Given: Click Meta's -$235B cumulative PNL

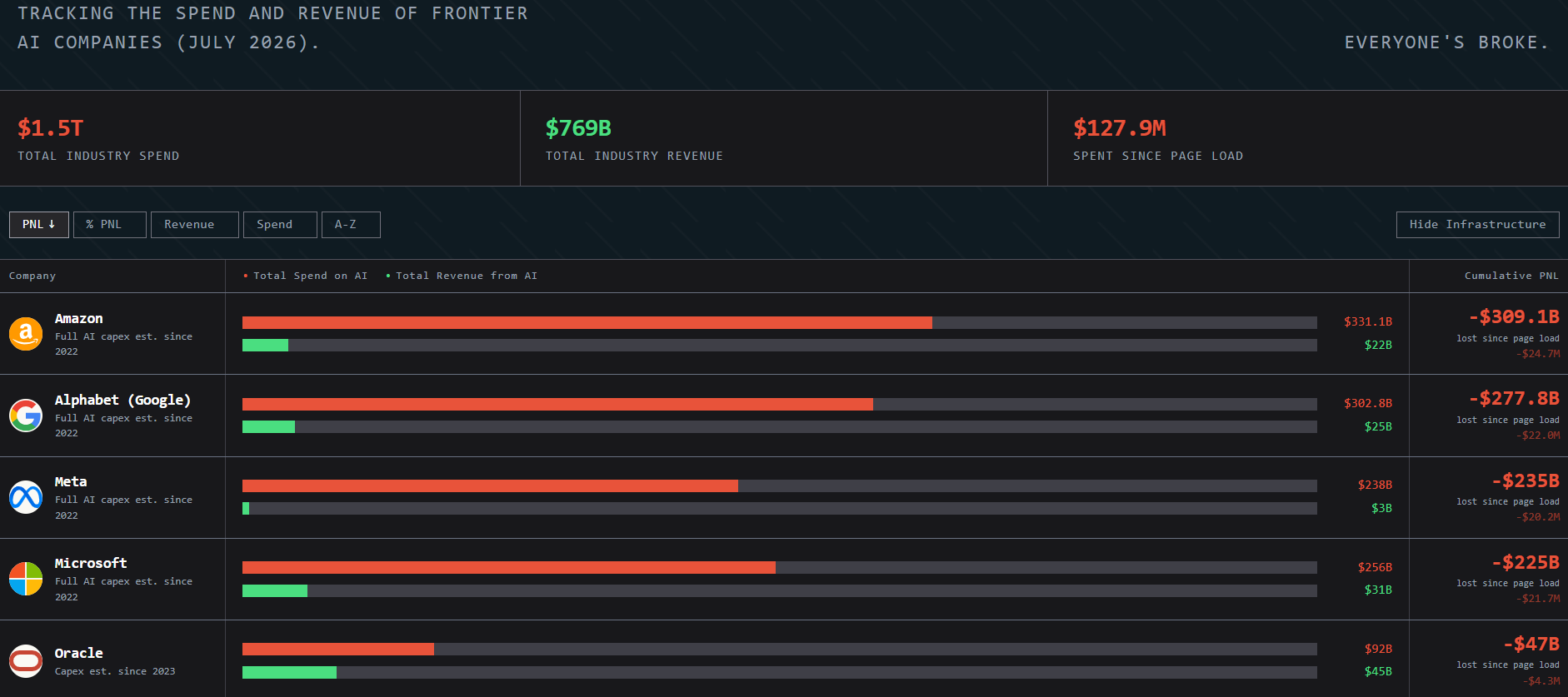Looking at the screenshot, I should pyautogui.click(x=1526, y=480).
